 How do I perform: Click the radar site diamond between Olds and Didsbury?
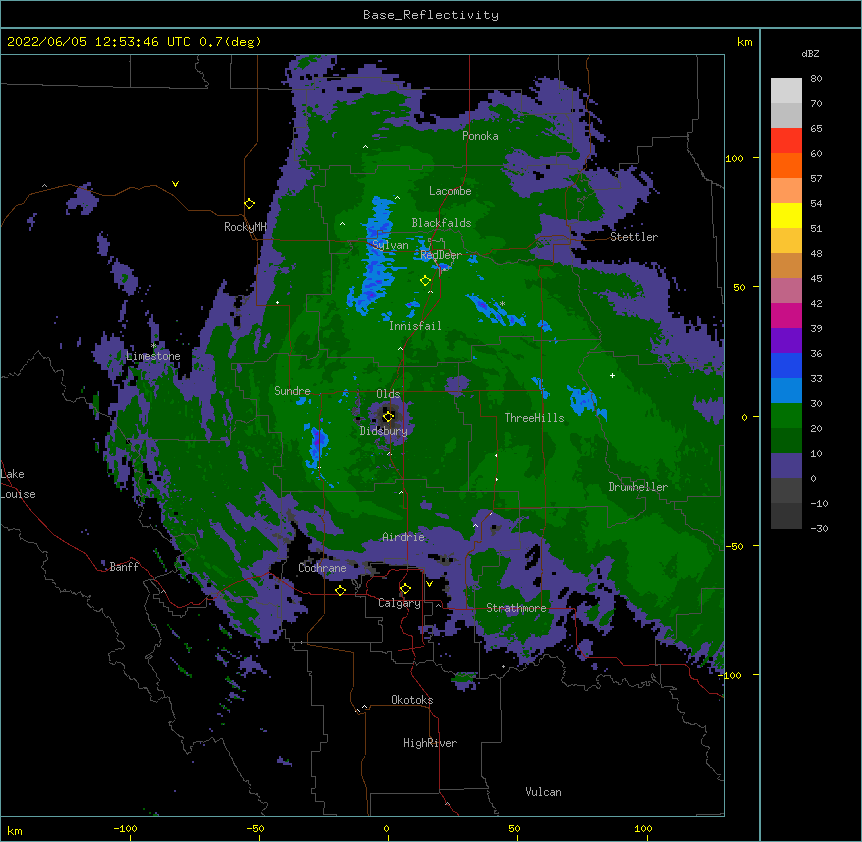pos(388,416)
